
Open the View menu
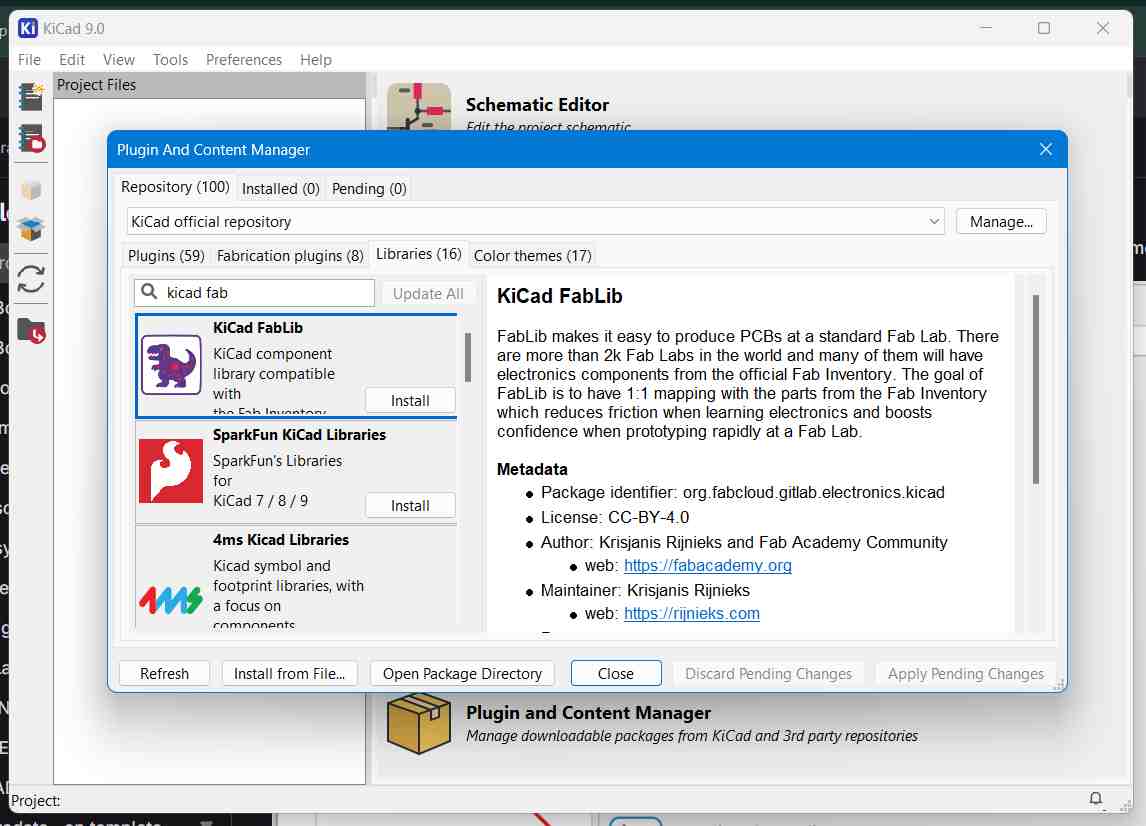click(x=118, y=59)
